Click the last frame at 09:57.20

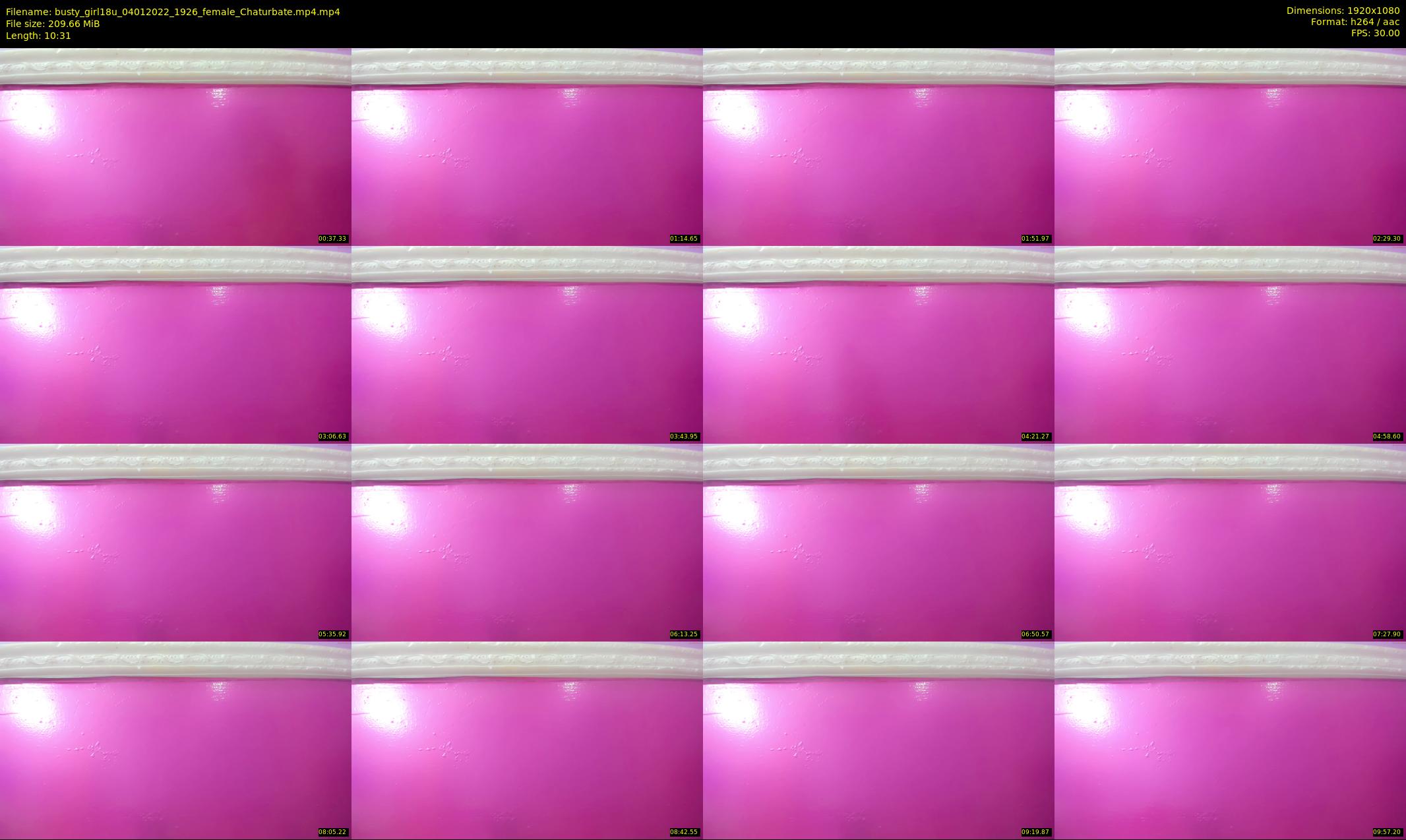click(x=1230, y=740)
